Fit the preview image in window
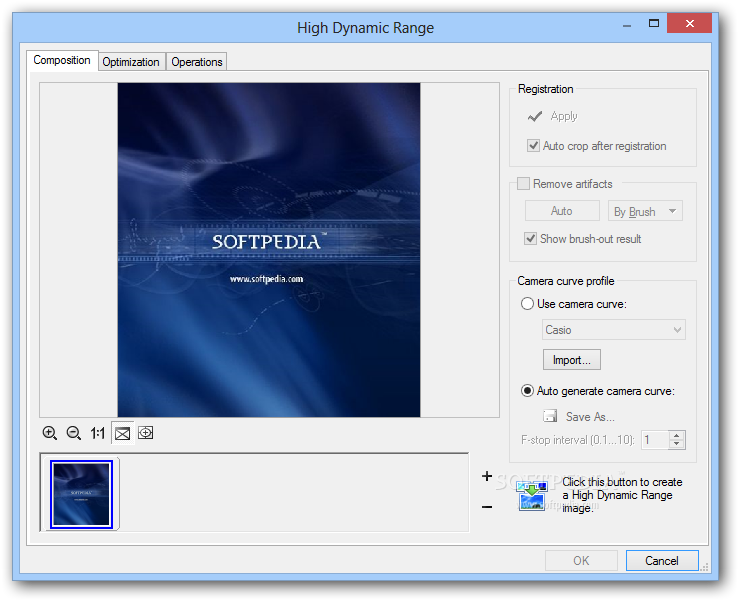 pos(123,433)
